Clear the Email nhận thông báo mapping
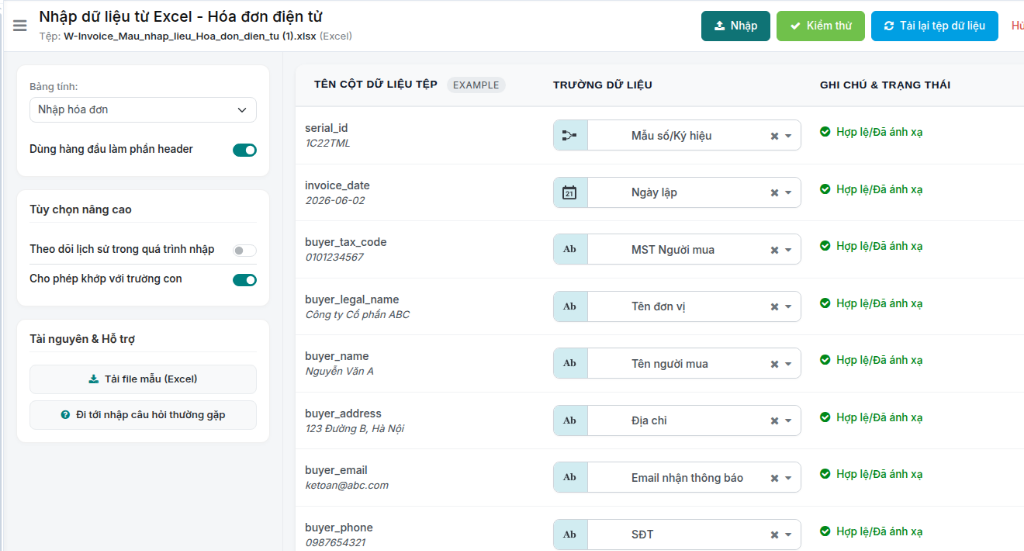Screen dimensions: 1024x551 [774, 478]
